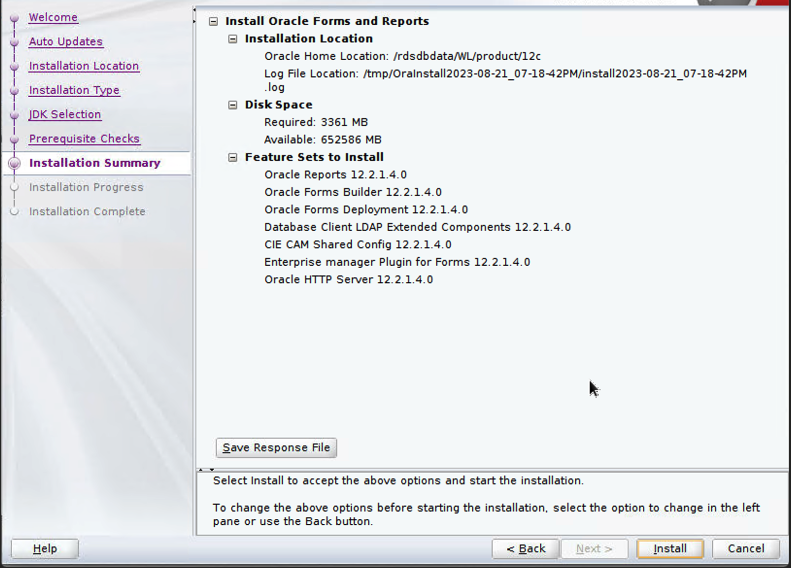Collapse Install Oracle Forms and Reports node
791x568 pixels.
pos(213,21)
